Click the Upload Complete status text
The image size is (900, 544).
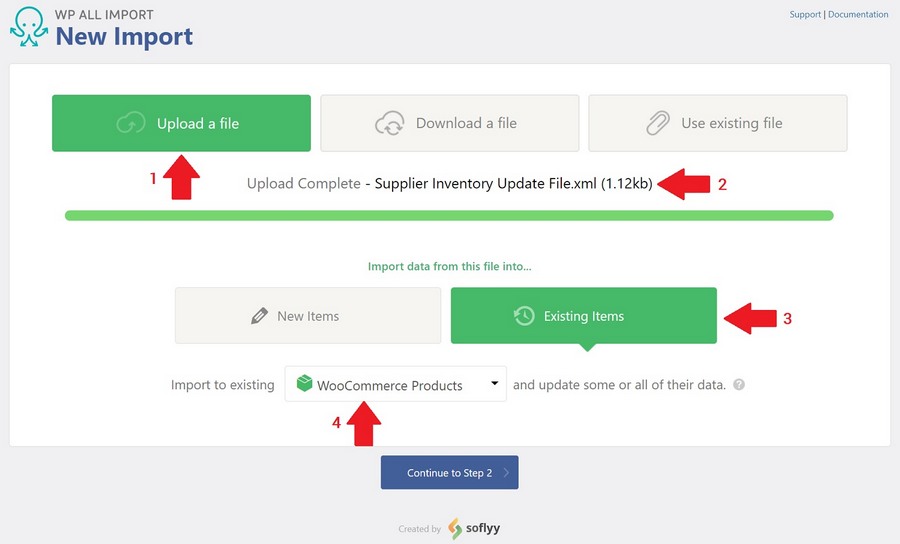pyautogui.click(x=304, y=184)
